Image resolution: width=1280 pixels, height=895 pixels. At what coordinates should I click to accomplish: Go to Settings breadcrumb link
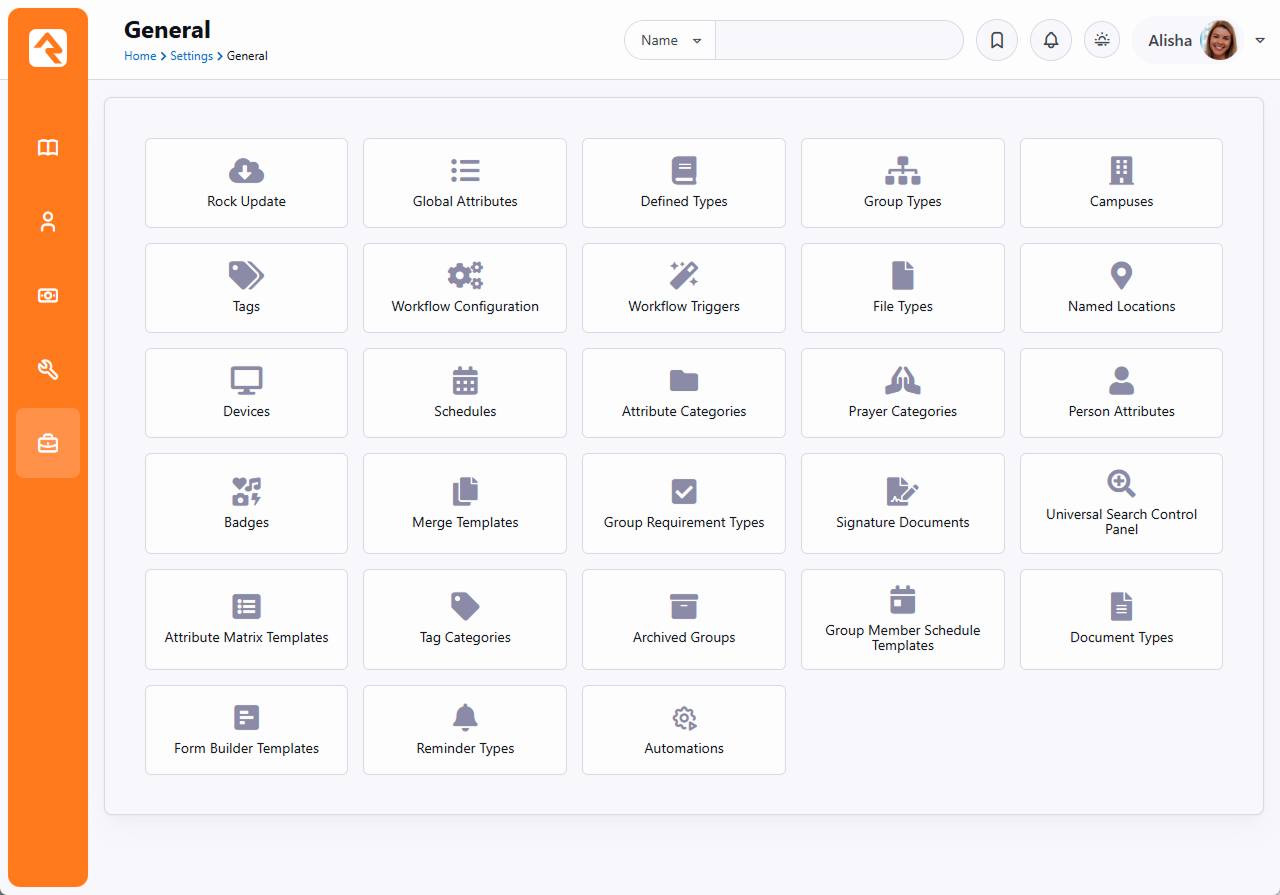(x=191, y=56)
